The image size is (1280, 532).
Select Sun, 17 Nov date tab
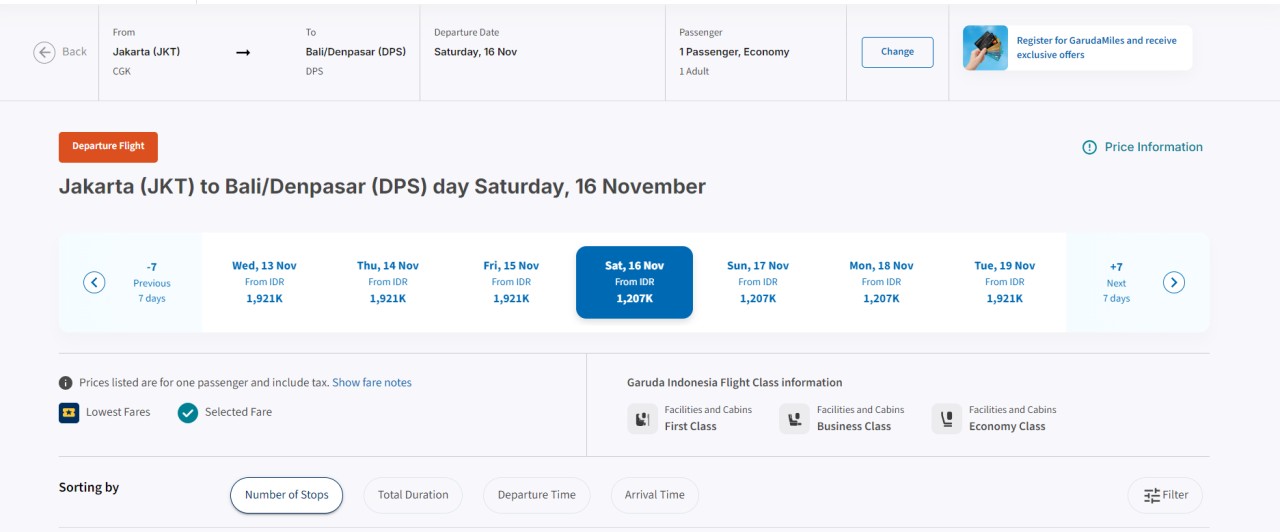pyautogui.click(x=758, y=282)
